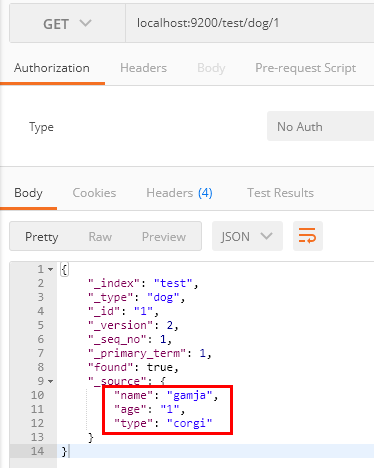Click the "corgi" value text

pyautogui.click(x=189, y=423)
